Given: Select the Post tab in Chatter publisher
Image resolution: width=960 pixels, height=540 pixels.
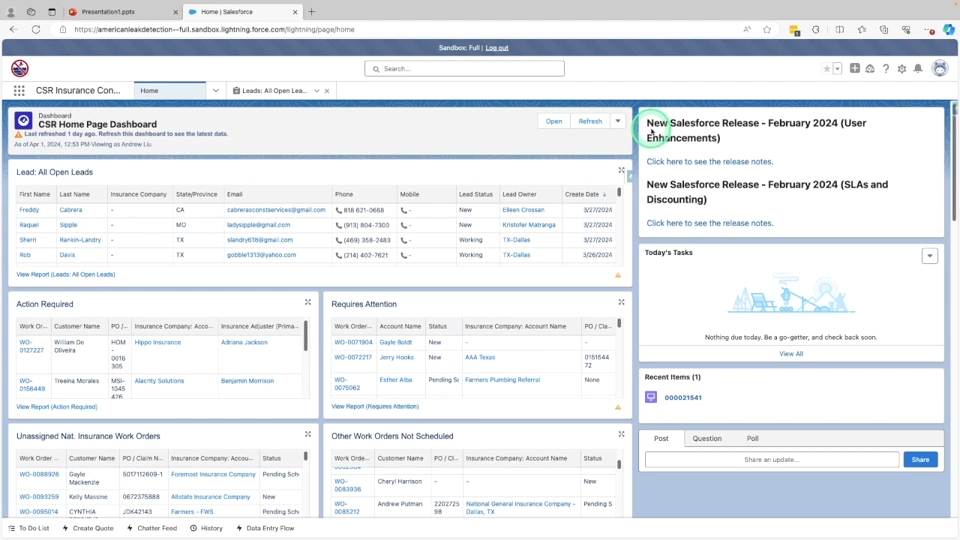Looking at the screenshot, I should 661,438.
